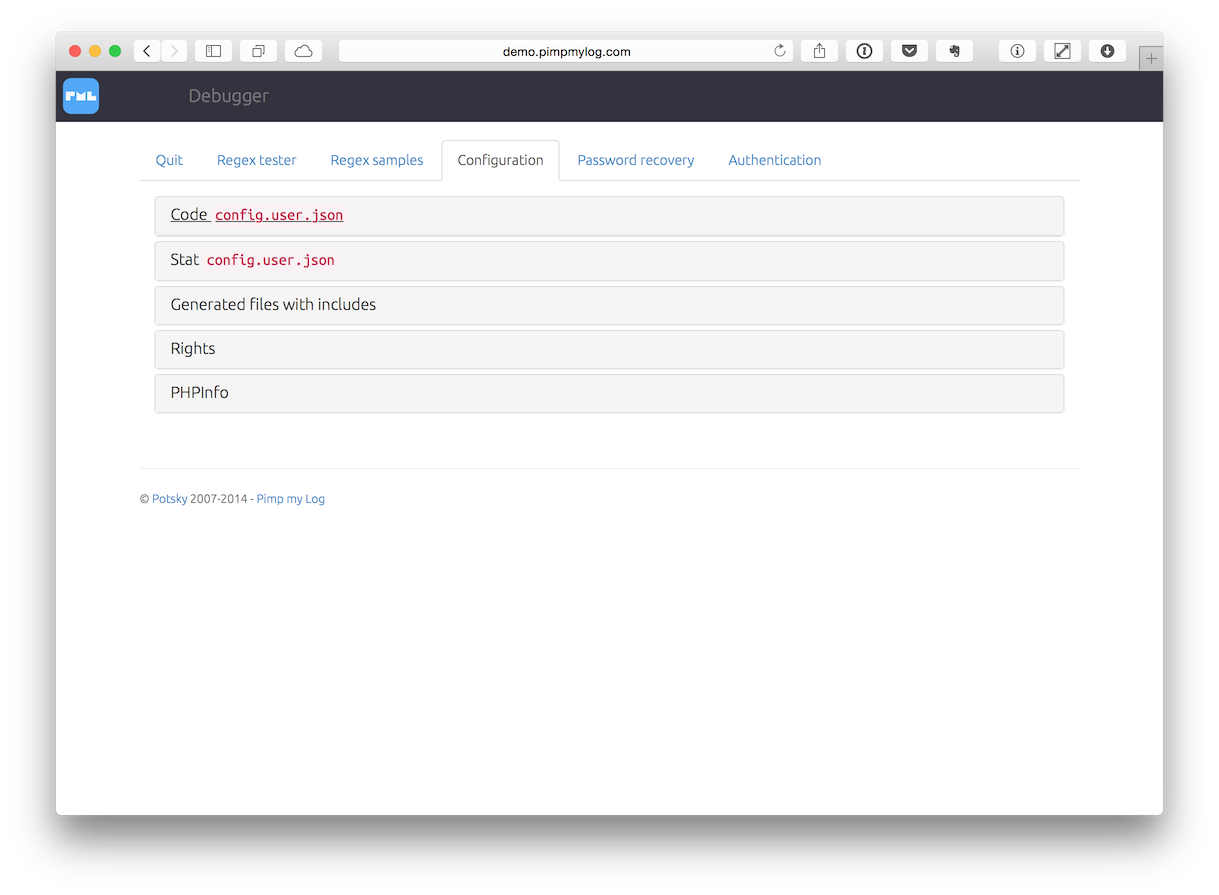The height and width of the screenshot is (895, 1219).
Task: Expand Code config.user.json panel
Action: (609, 215)
